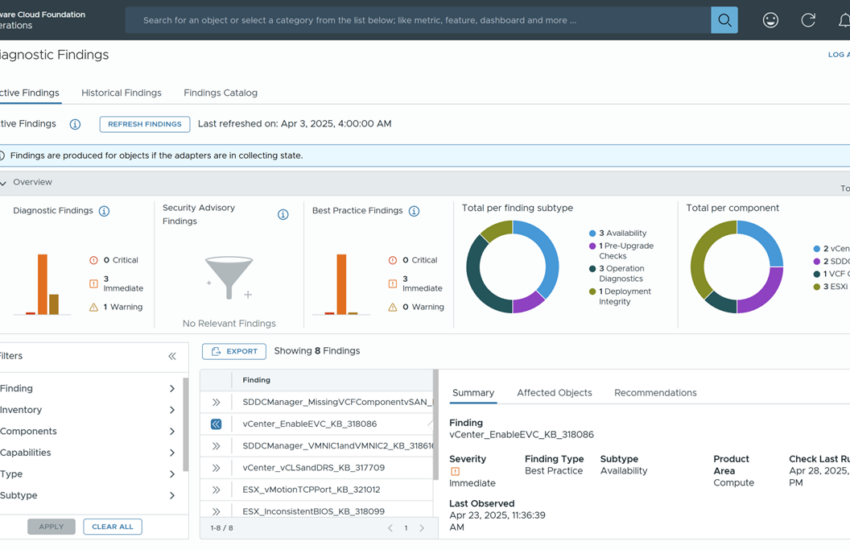
Task: Click the Refresh Findings button
Action: coord(145,124)
